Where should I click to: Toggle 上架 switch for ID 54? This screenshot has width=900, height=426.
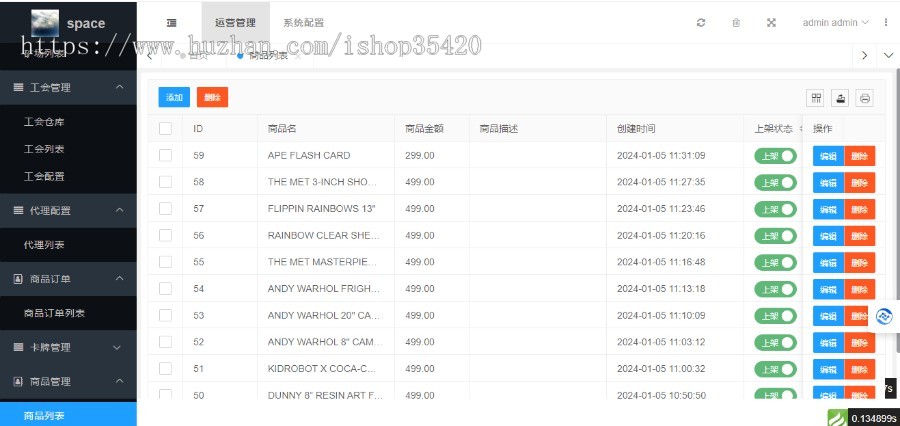coord(775,289)
